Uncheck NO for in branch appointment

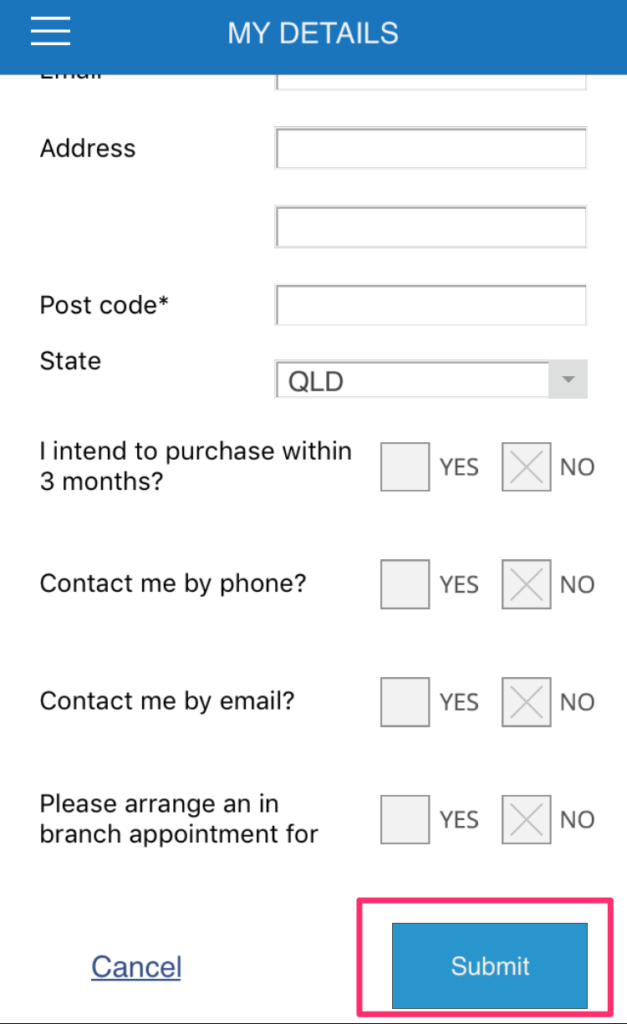526,819
